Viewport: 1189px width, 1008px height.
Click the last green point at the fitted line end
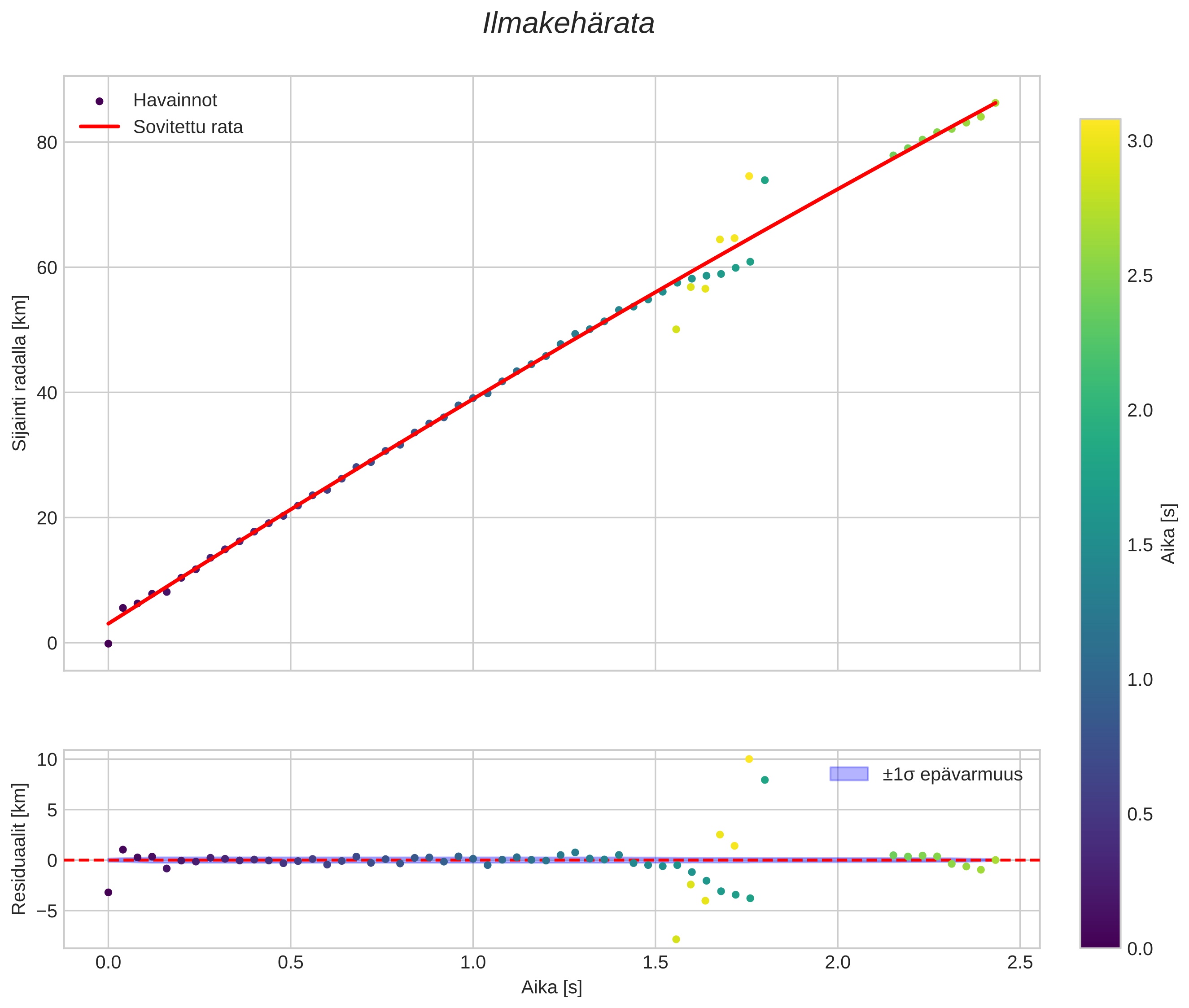(995, 103)
